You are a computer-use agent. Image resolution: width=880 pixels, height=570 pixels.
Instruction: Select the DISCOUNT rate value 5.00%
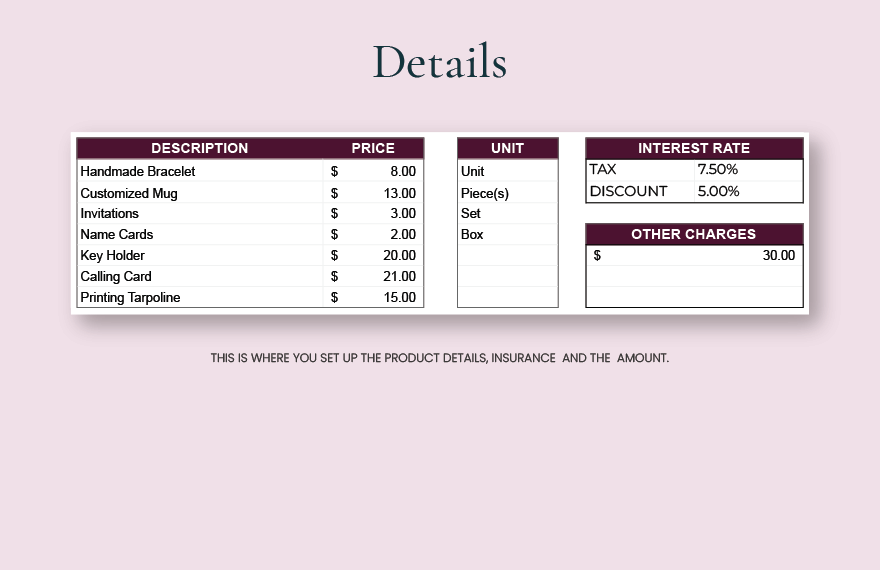click(x=718, y=191)
